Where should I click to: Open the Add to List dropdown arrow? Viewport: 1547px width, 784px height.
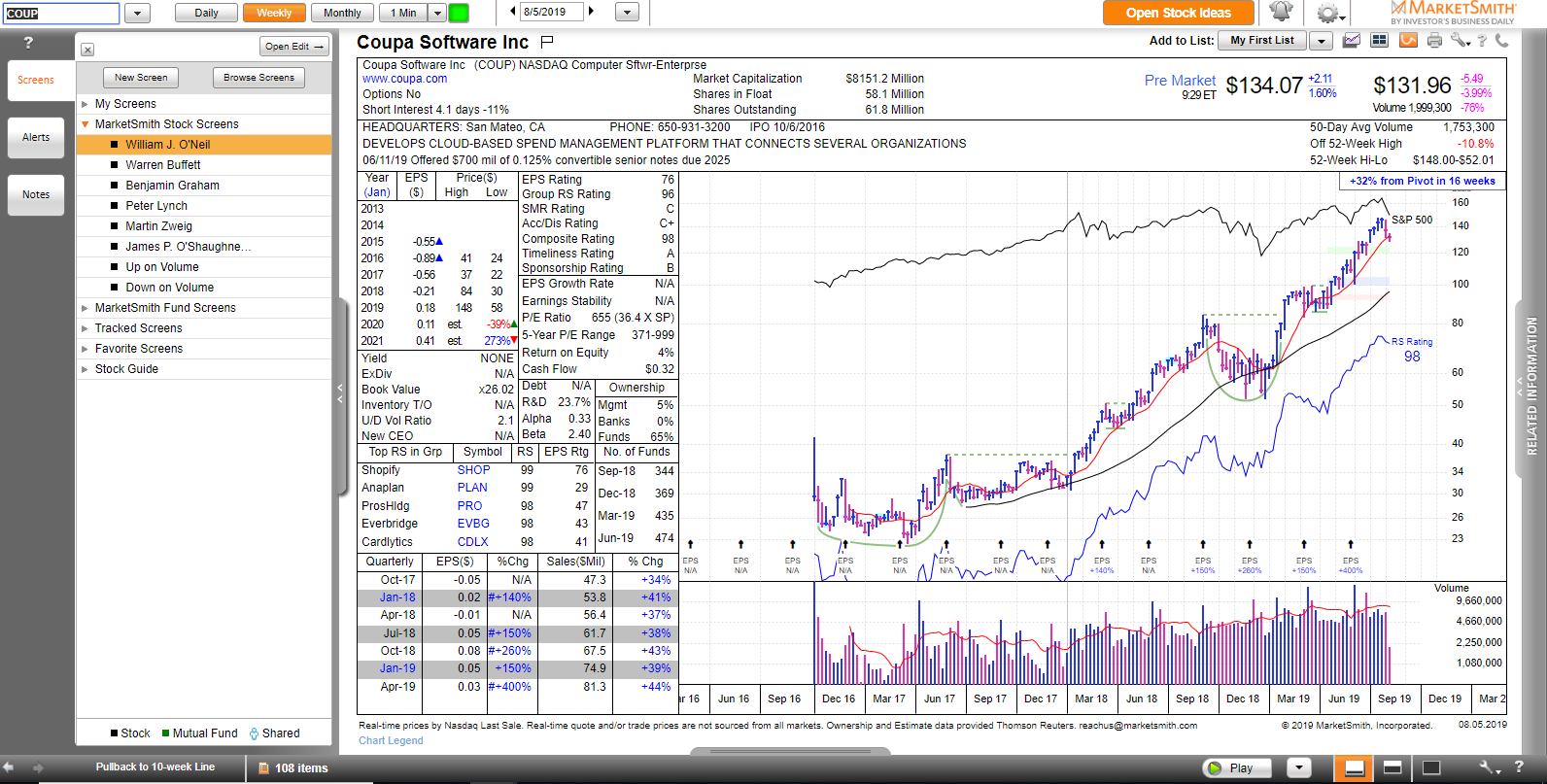click(x=1321, y=41)
